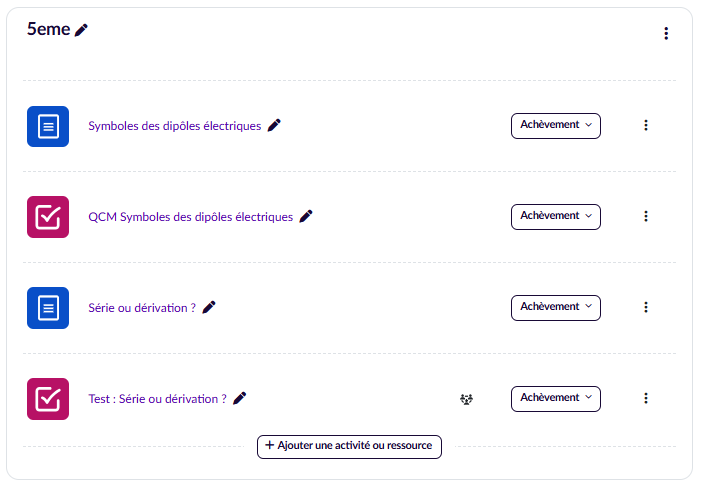701x488 pixels.
Task: Open Achèvement dropdown for Série ou dérivation page
Action: coord(555,307)
